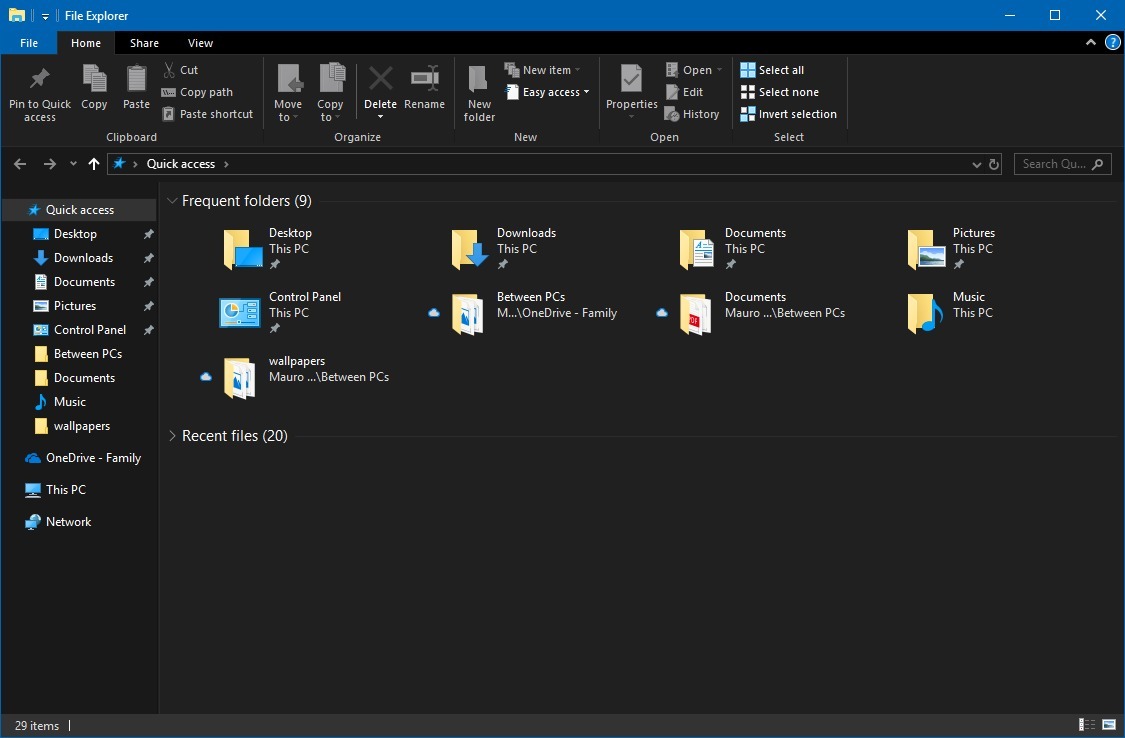Open the Properties dropdown arrow
The width and height of the screenshot is (1125, 738).
point(631,117)
